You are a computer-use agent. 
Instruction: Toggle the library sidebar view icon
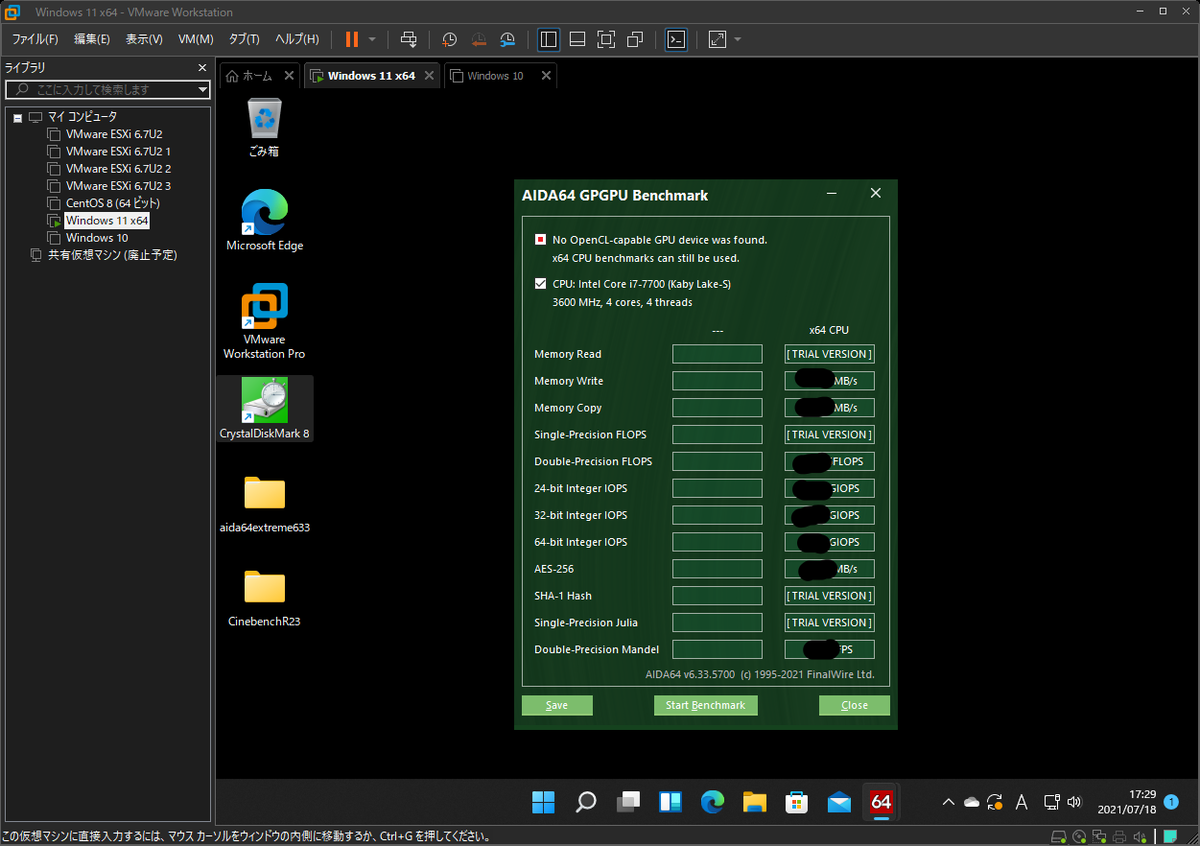[x=548, y=39]
